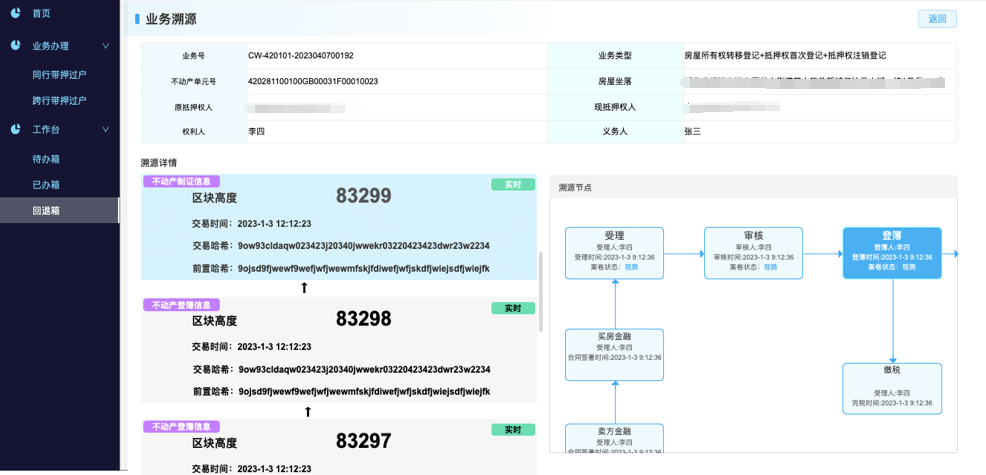Image resolution: width=986 pixels, height=475 pixels.
Task: Select the 审核 node in the flowchart
Action: 753,252
